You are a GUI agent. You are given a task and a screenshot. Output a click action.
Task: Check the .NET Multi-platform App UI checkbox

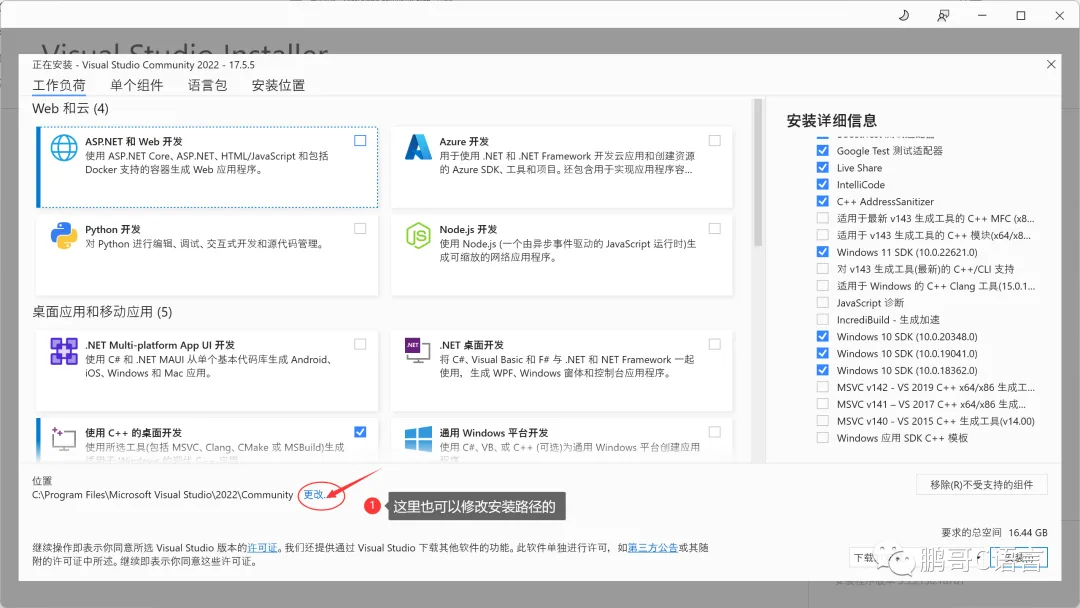click(360, 344)
